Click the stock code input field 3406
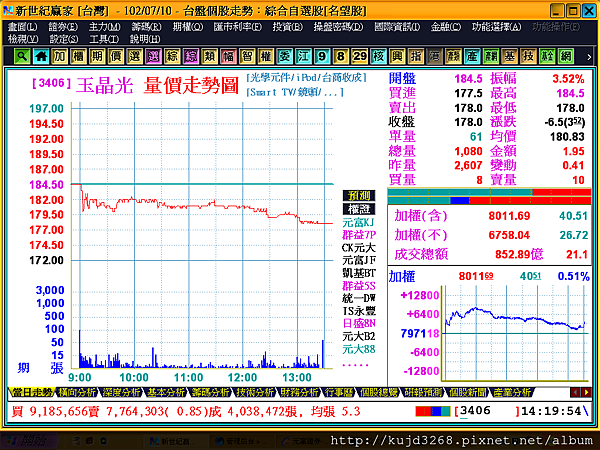This screenshot has width=600, height=450. 488,411
